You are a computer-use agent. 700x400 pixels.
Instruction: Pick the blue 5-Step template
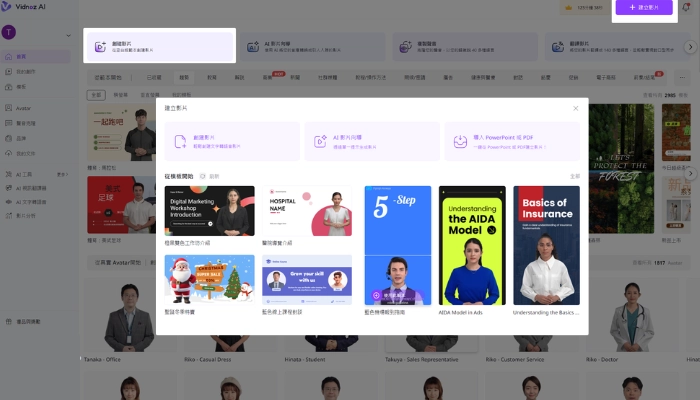click(398, 246)
